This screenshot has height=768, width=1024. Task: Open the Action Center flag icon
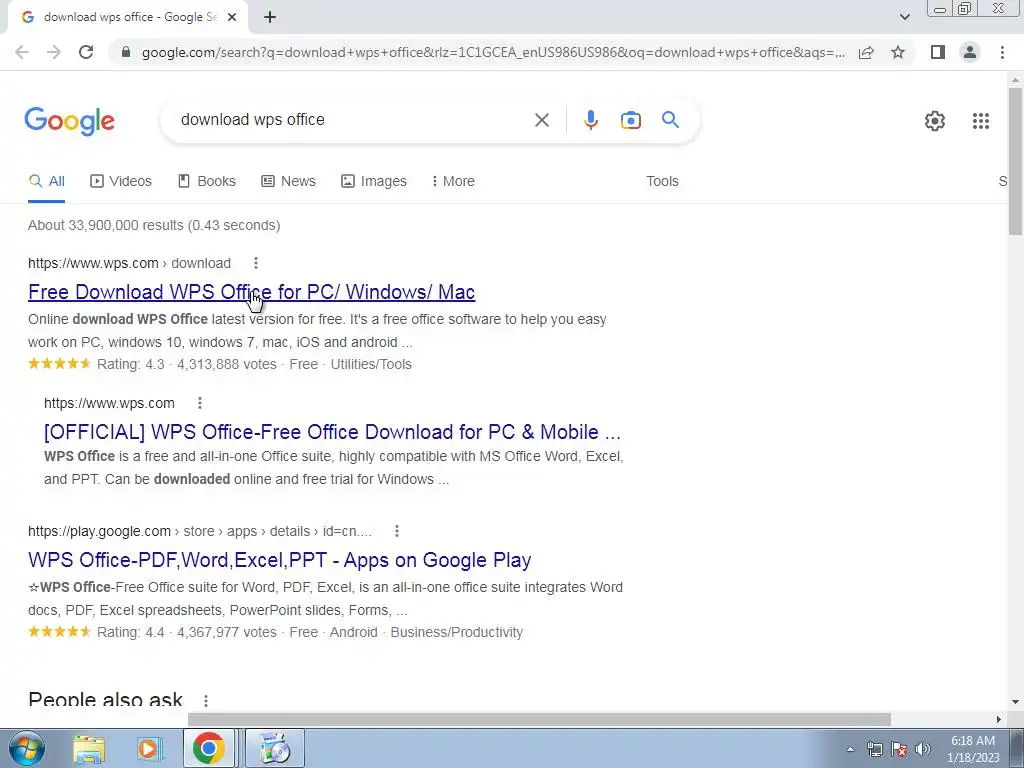pyautogui.click(x=899, y=749)
